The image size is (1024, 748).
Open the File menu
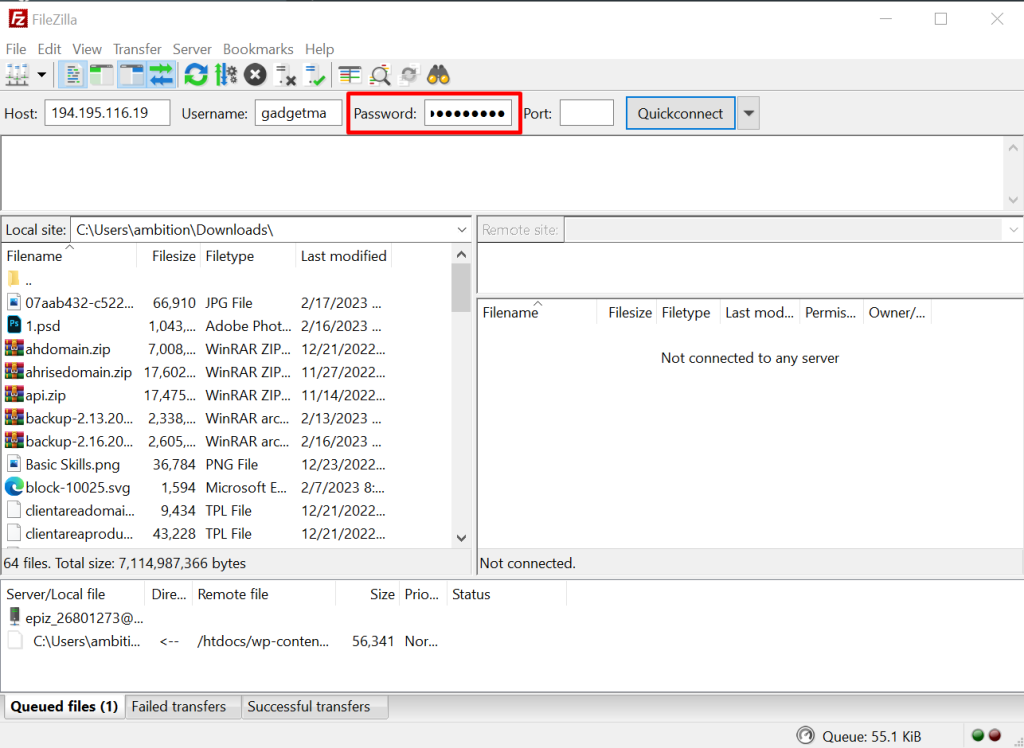point(16,49)
